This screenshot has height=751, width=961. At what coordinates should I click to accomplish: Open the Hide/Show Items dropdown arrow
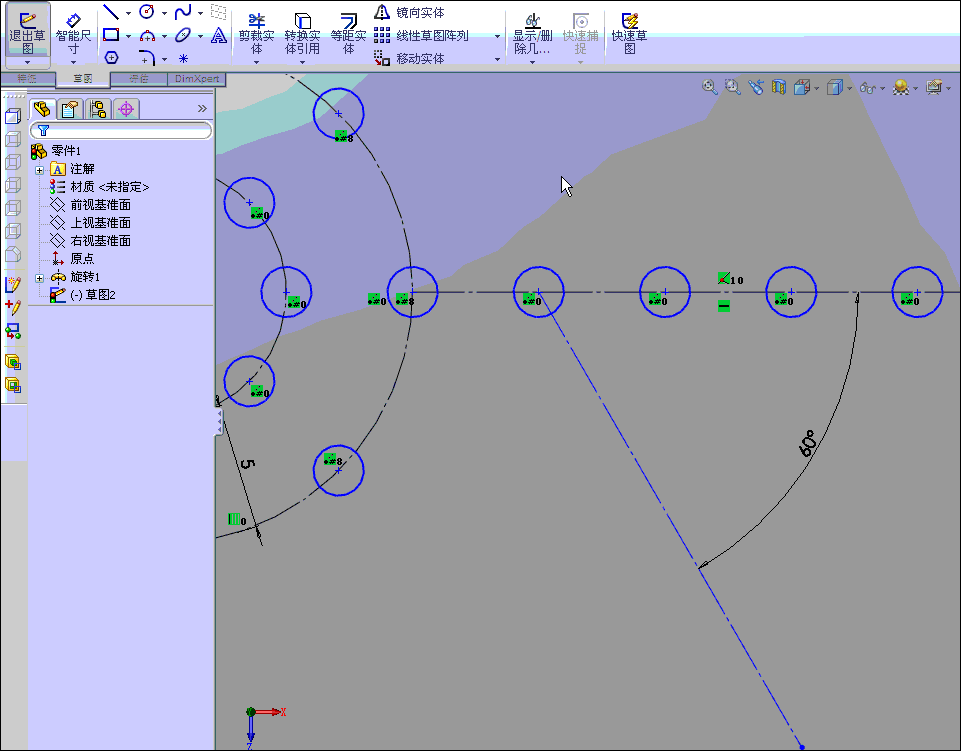883,89
